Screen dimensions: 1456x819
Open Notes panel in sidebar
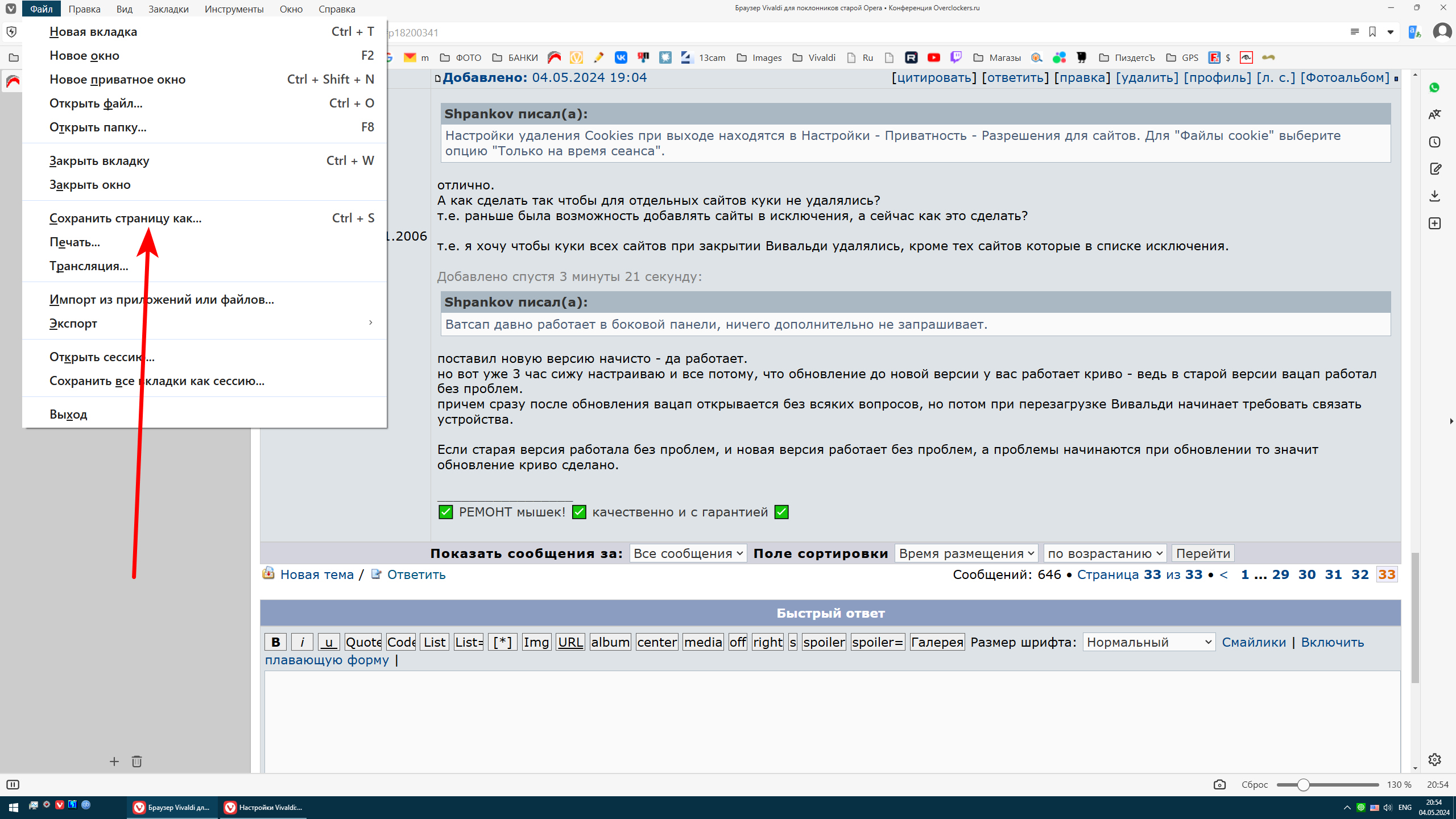point(1434,169)
